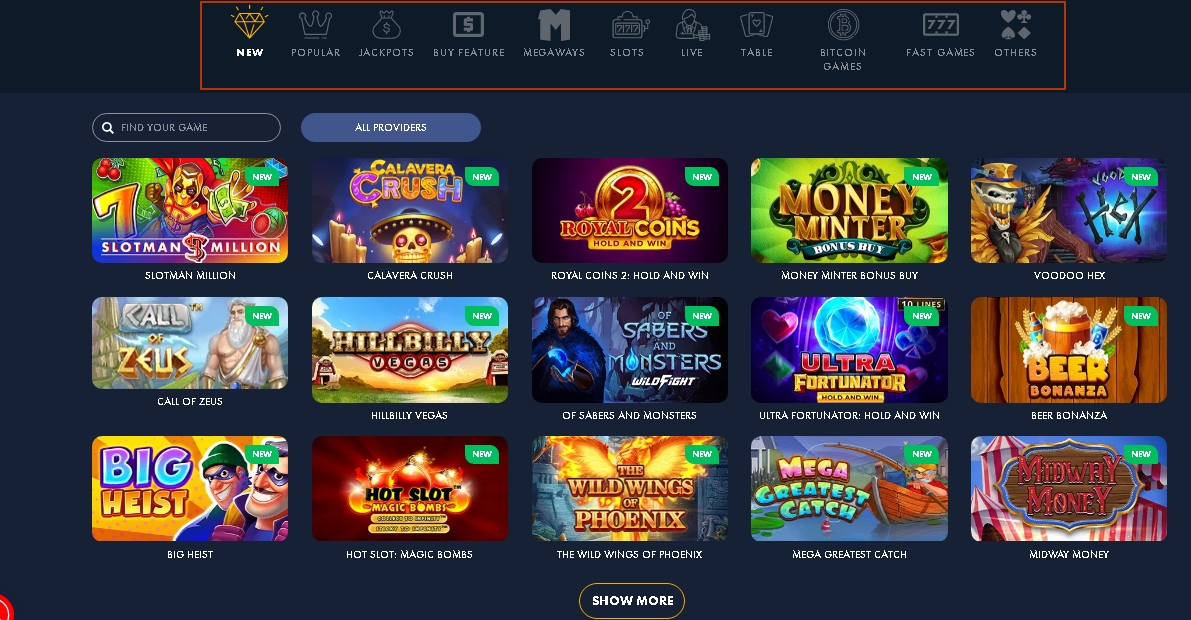Launch the Calavera Crush game
This screenshot has height=620, width=1191.
(x=409, y=210)
